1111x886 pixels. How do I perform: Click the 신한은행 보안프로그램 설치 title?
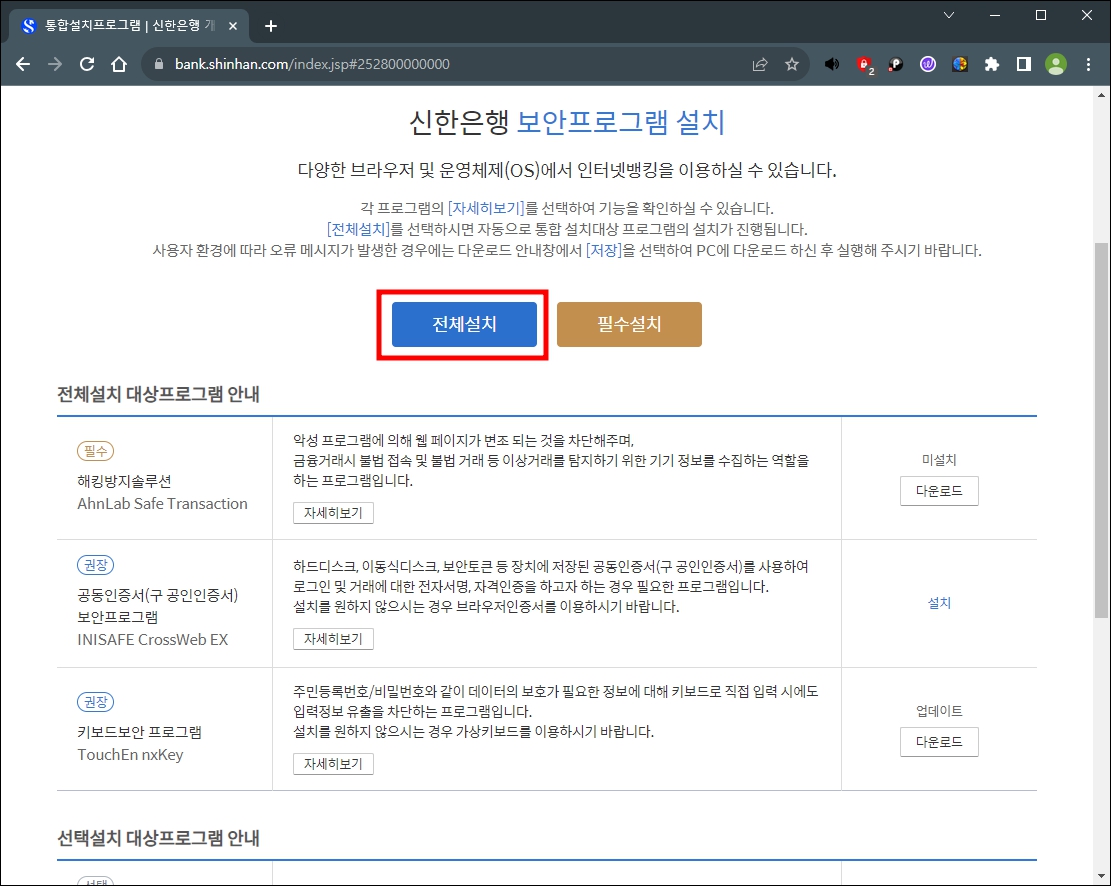tap(567, 122)
